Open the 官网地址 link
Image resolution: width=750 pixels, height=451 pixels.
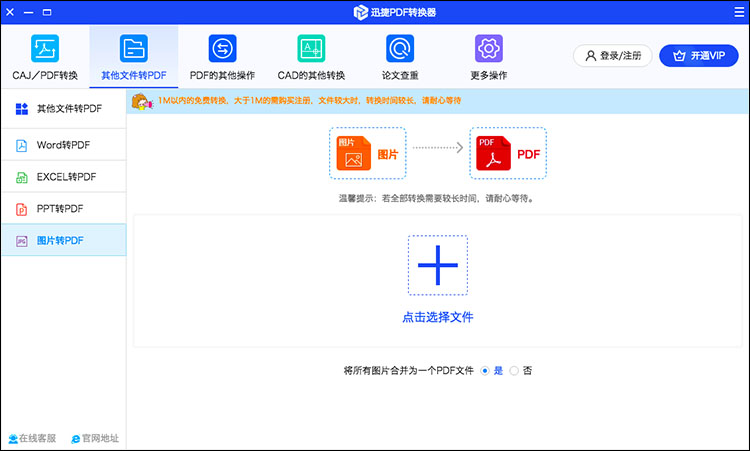95,439
